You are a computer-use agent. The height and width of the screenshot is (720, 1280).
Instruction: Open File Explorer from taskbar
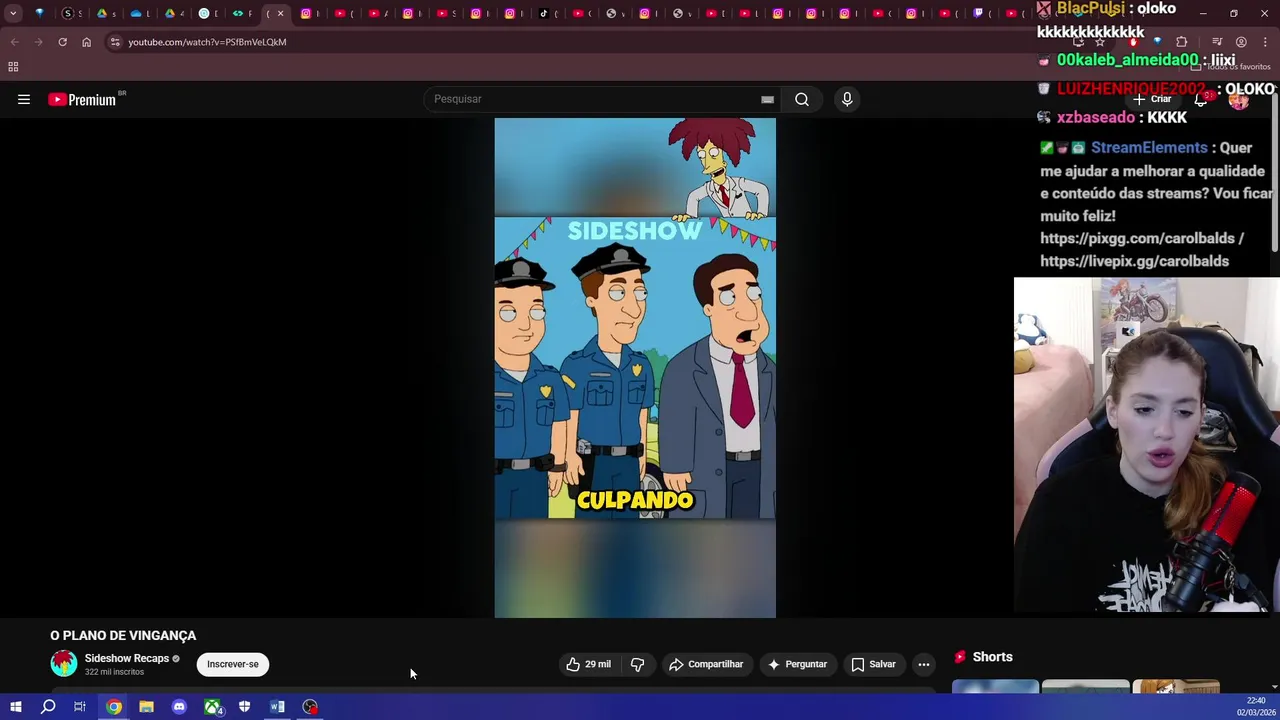(146, 707)
